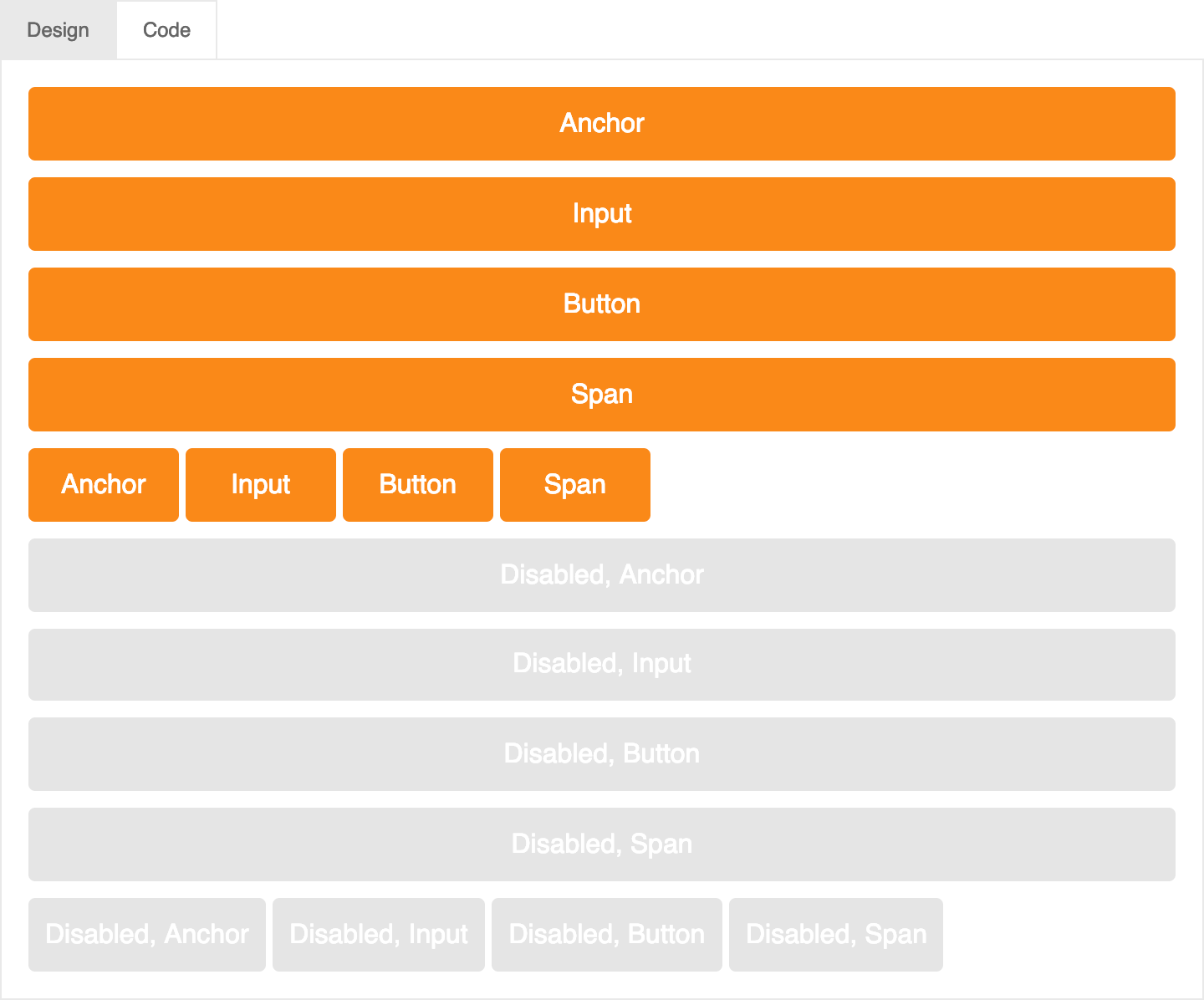Hit the small orange Button element
The height and width of the screenshot is (1000, 1204).
click(x=418, y=485)
